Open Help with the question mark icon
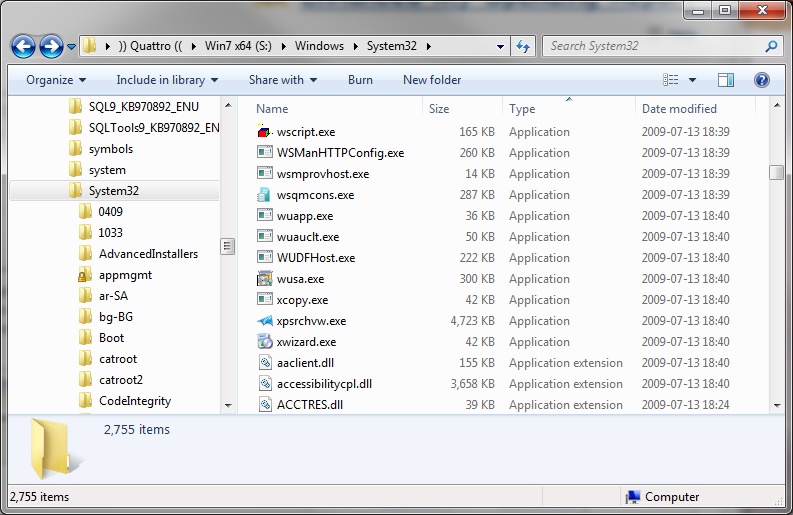Viewport: 793px width, 515px height. [762, 80]
